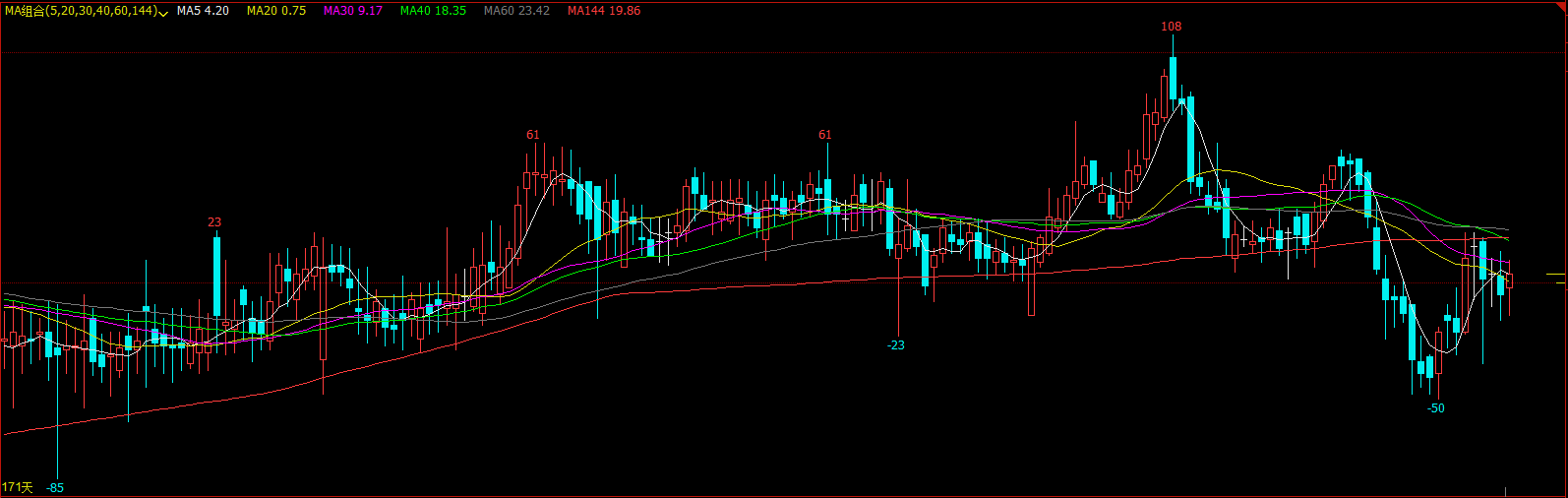Screen dimensions: 1568x498
Task: Click the -85 low marker at bottom left
Action: pyautogui.click(x=55, y=487)
